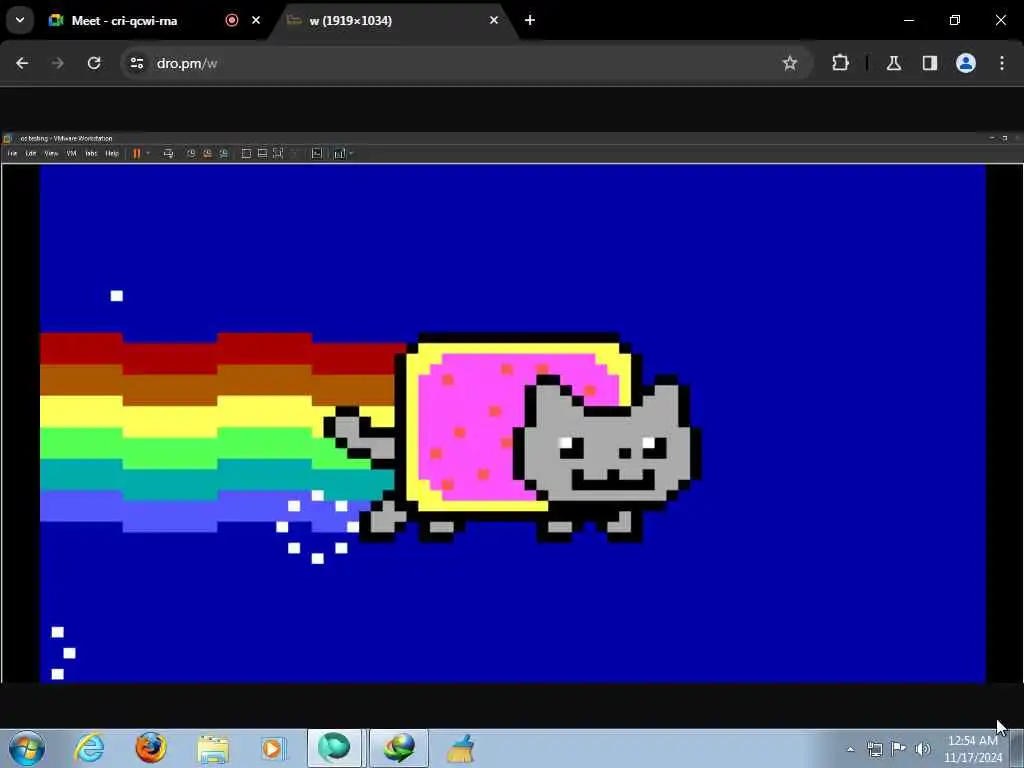
Task: Open VMware Help menu
Action: [112, 153]
